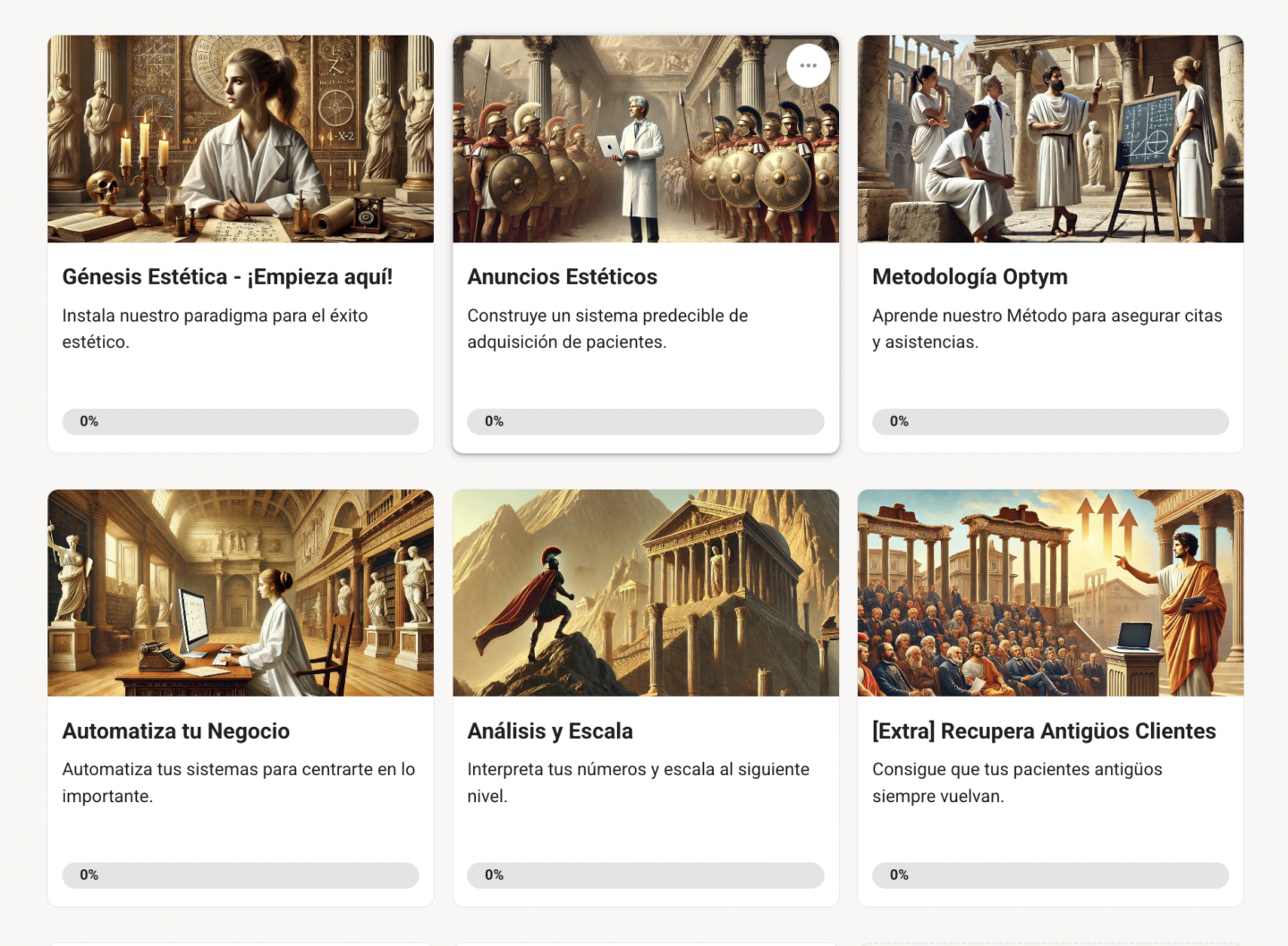The image size is (1288, 946).
Task: Click the [Extra] Recupera Antigüos Clientes title
Action: [x=1044, y=731]
